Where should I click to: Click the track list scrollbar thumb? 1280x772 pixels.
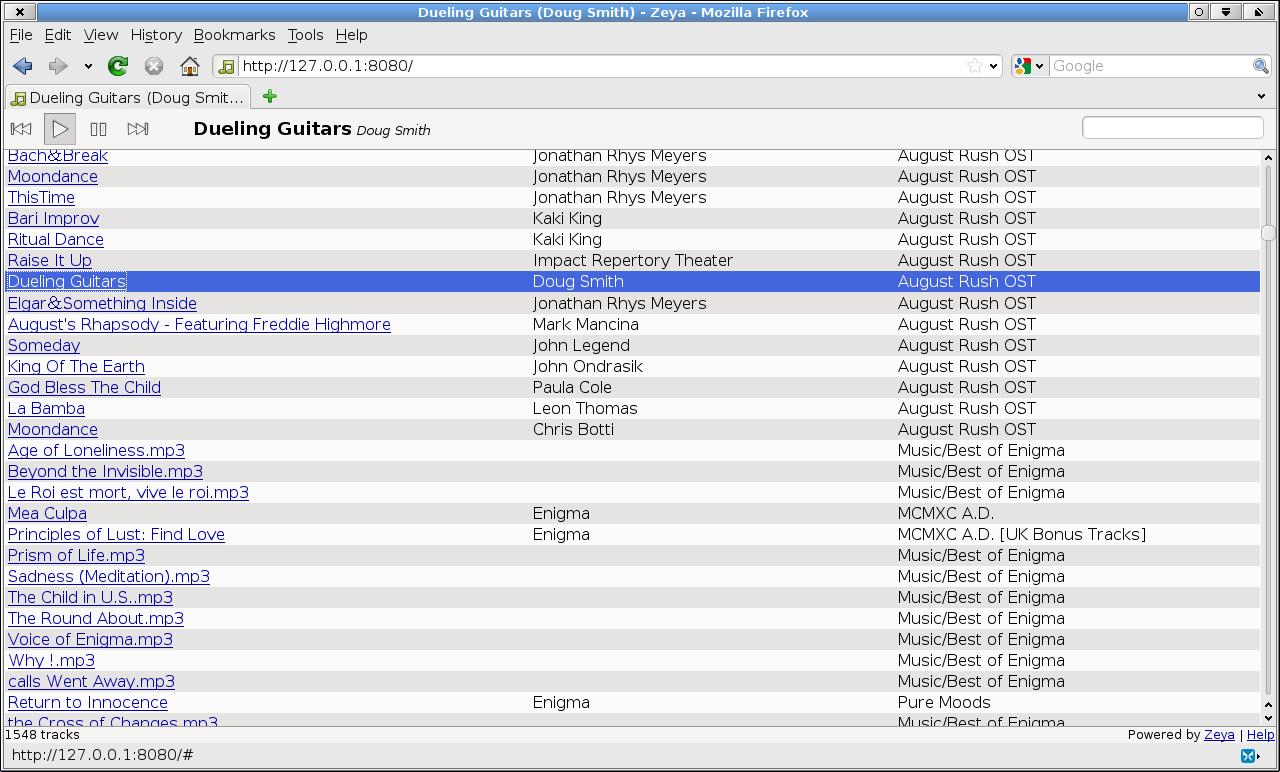1268,233
